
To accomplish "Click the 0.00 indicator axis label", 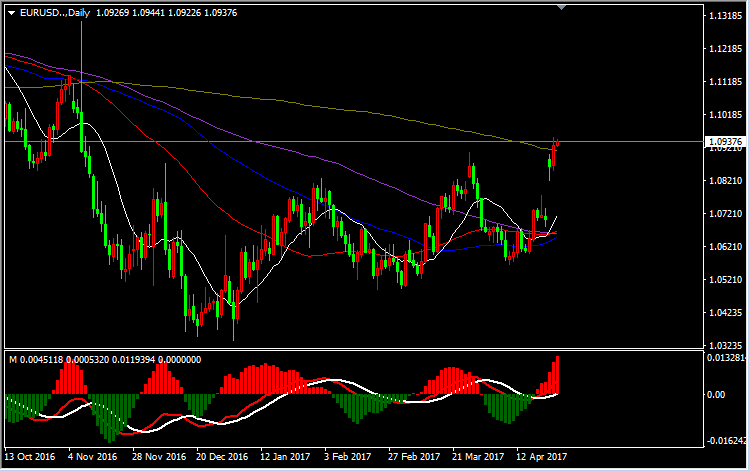I will 716,395.
